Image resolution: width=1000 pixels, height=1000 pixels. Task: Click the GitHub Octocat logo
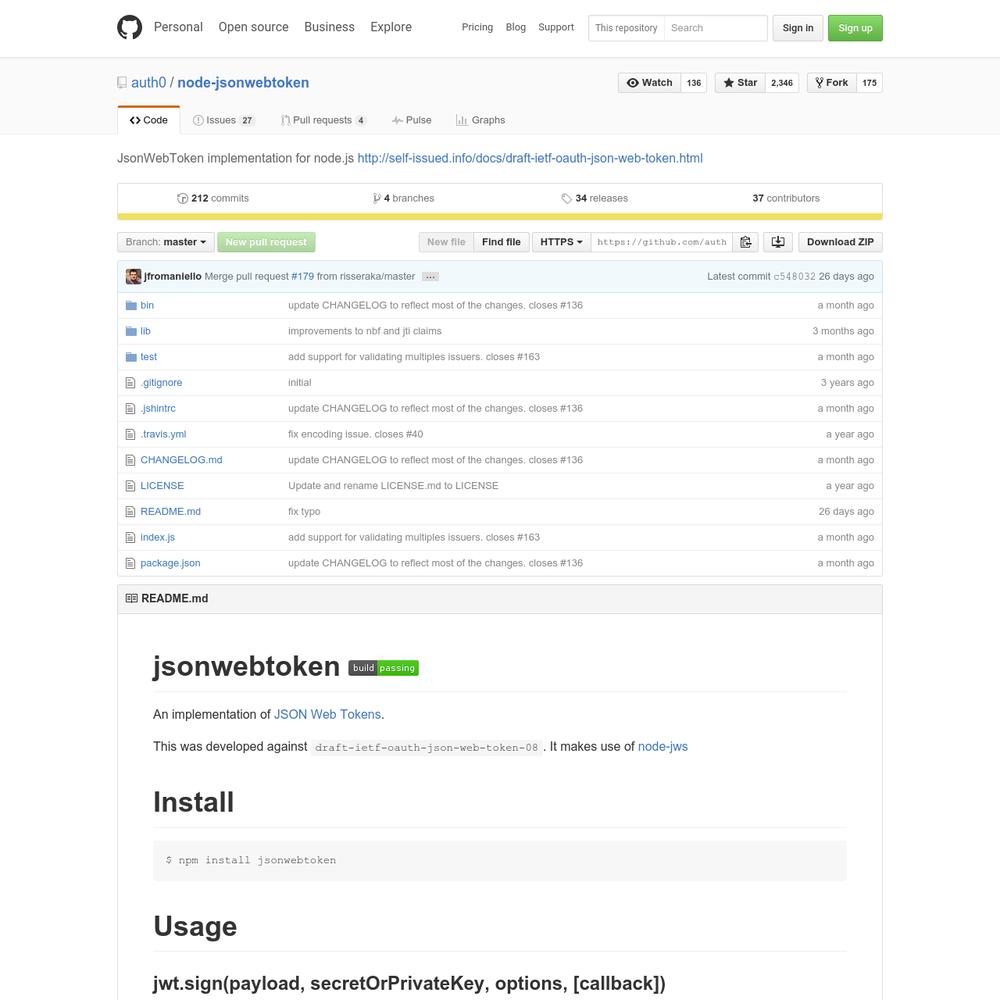click(x=129, y=27)
